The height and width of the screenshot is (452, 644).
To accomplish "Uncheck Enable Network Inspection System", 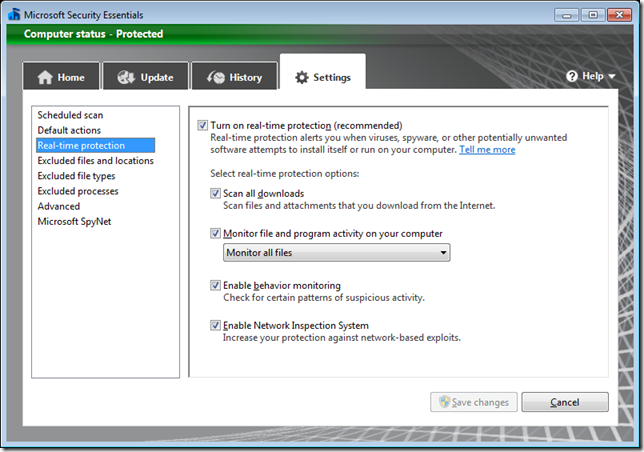I will coord(216,325).
